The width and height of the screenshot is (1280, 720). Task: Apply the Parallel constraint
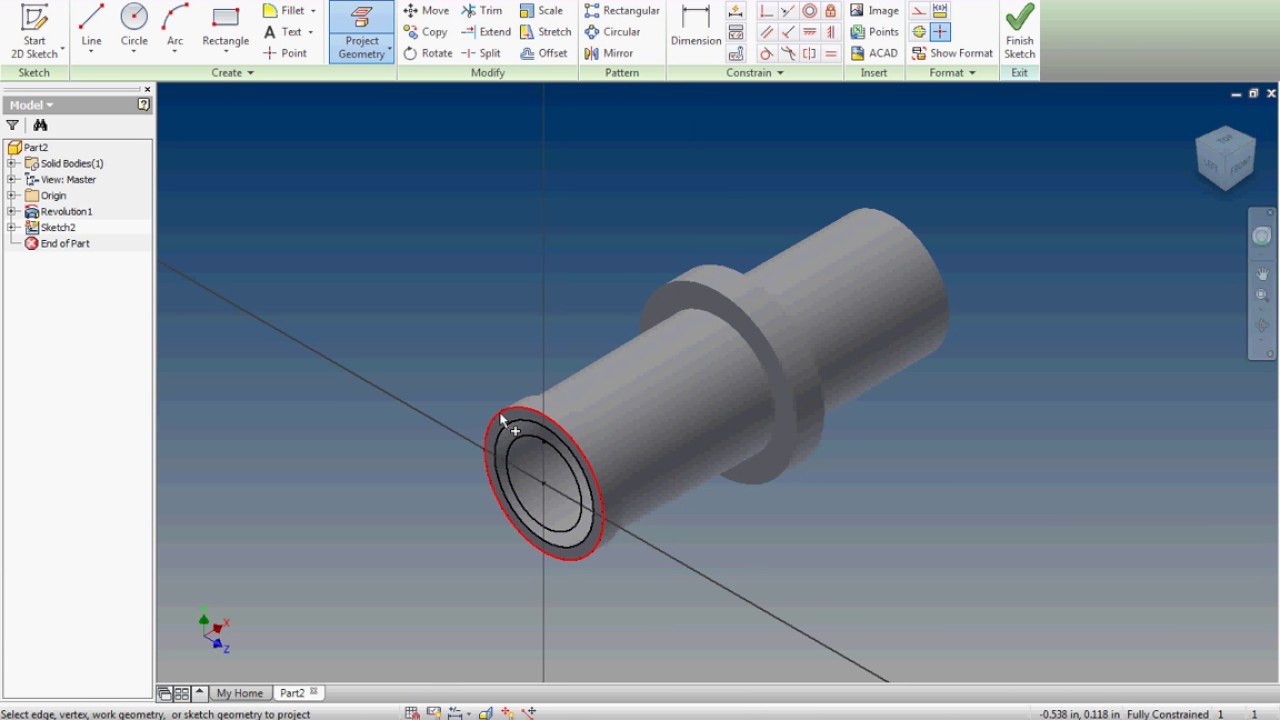pos(767,32)
